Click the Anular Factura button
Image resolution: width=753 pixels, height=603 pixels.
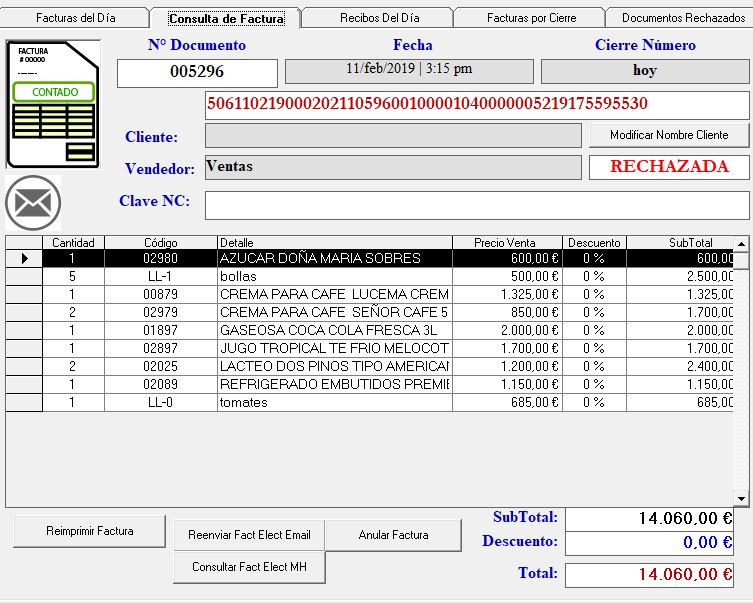[x=393, y=535]
